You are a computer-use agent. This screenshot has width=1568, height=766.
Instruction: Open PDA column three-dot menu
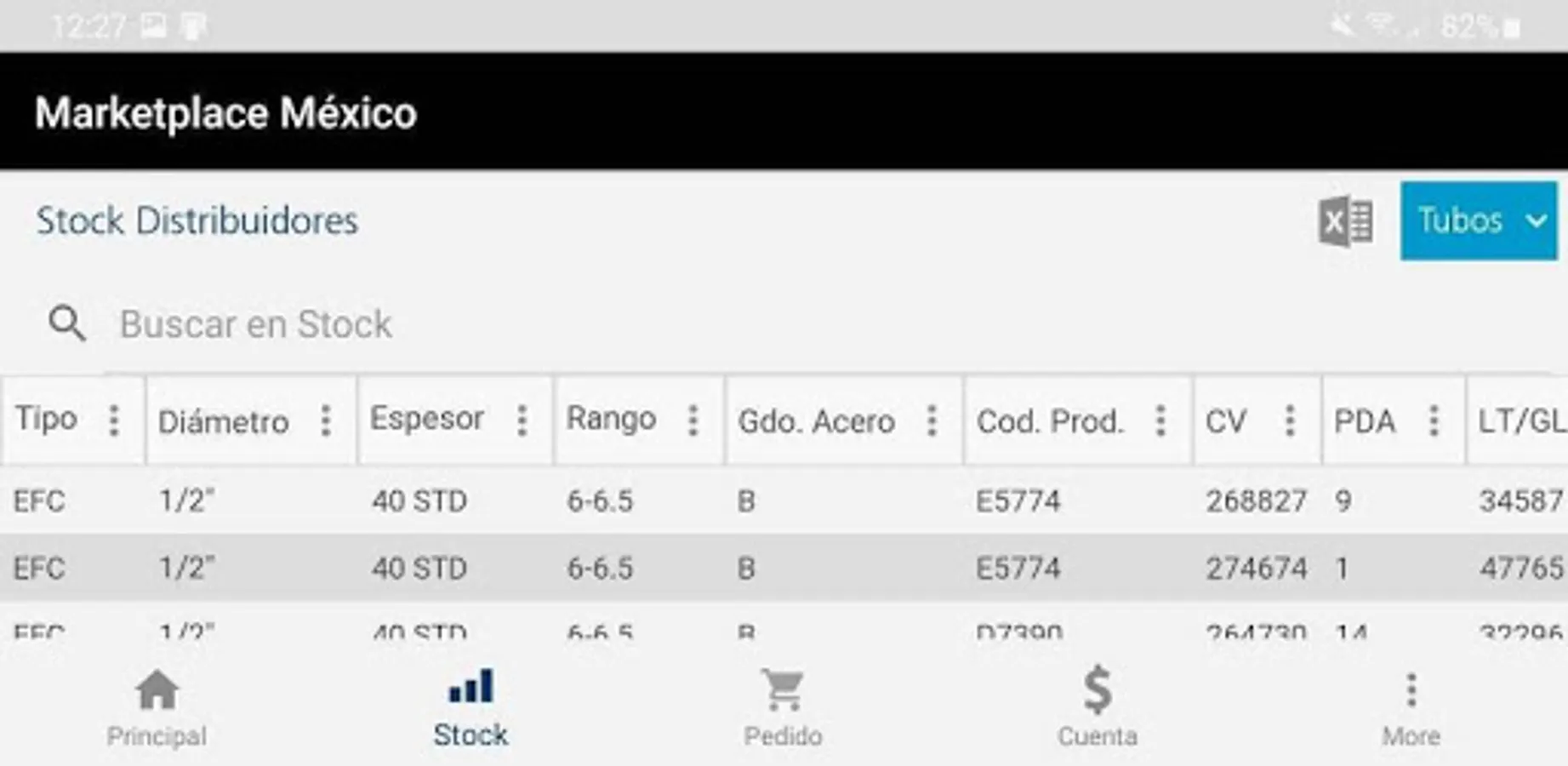tap(1433, 420)
